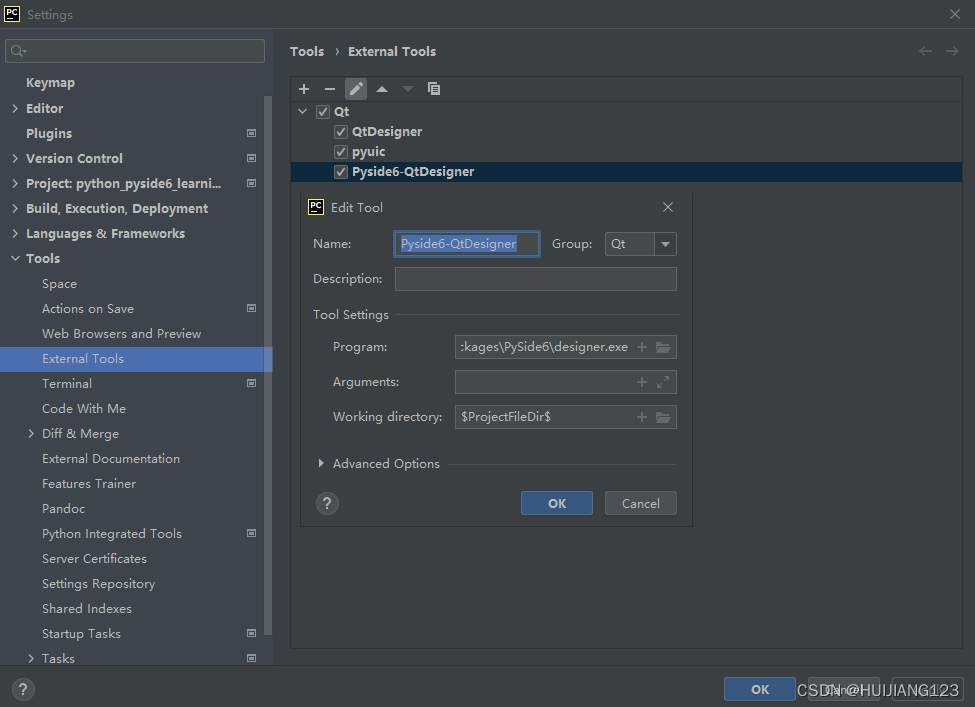The width and height of the screenshot is (975, 707).
Task: Expand Build, Execution, Deployment section
Action: point(15,208)
